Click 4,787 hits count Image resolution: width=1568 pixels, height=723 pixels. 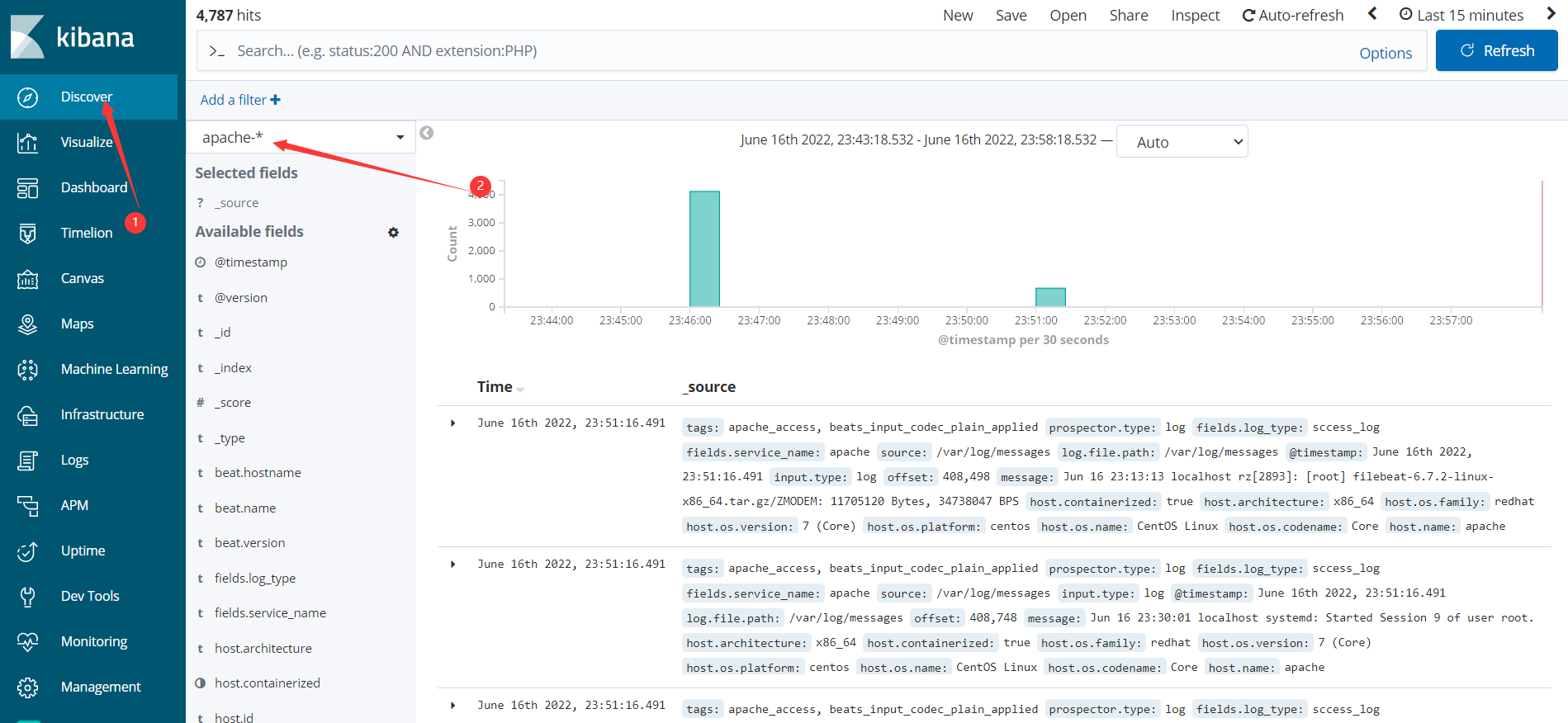tap(228, 16)
